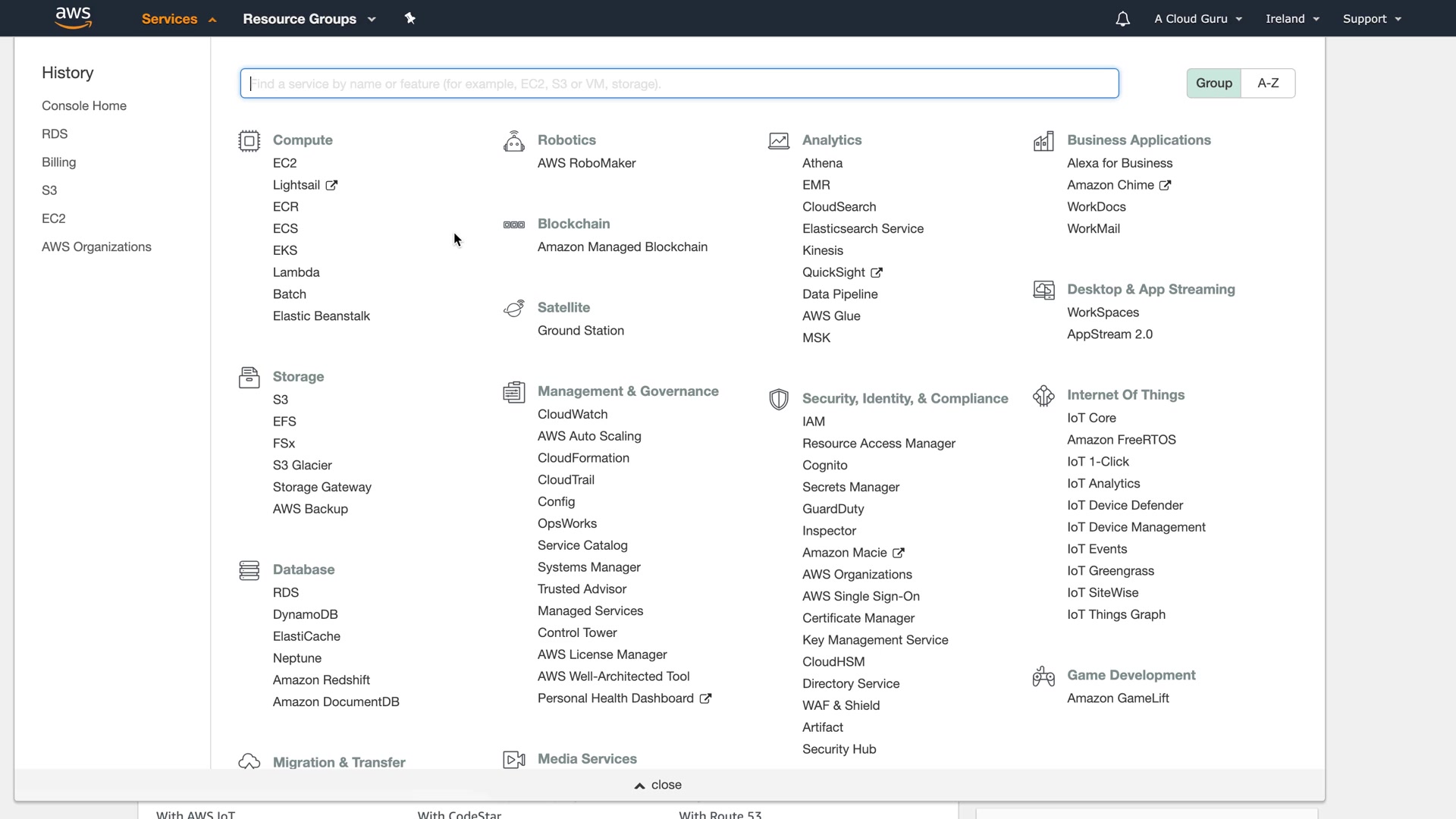Click the Database stack icon

coord(249,570)
